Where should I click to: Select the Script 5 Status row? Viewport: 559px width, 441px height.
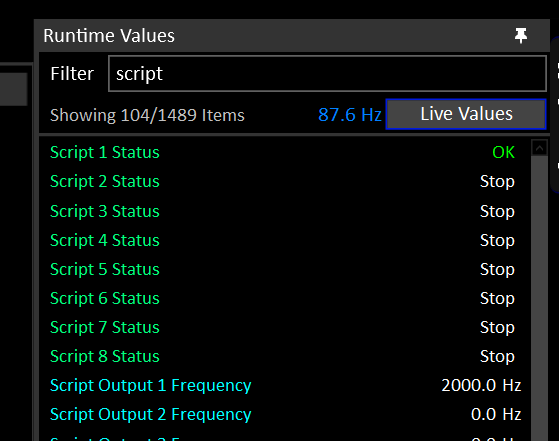pyautogui.click(x=284, y=269)
